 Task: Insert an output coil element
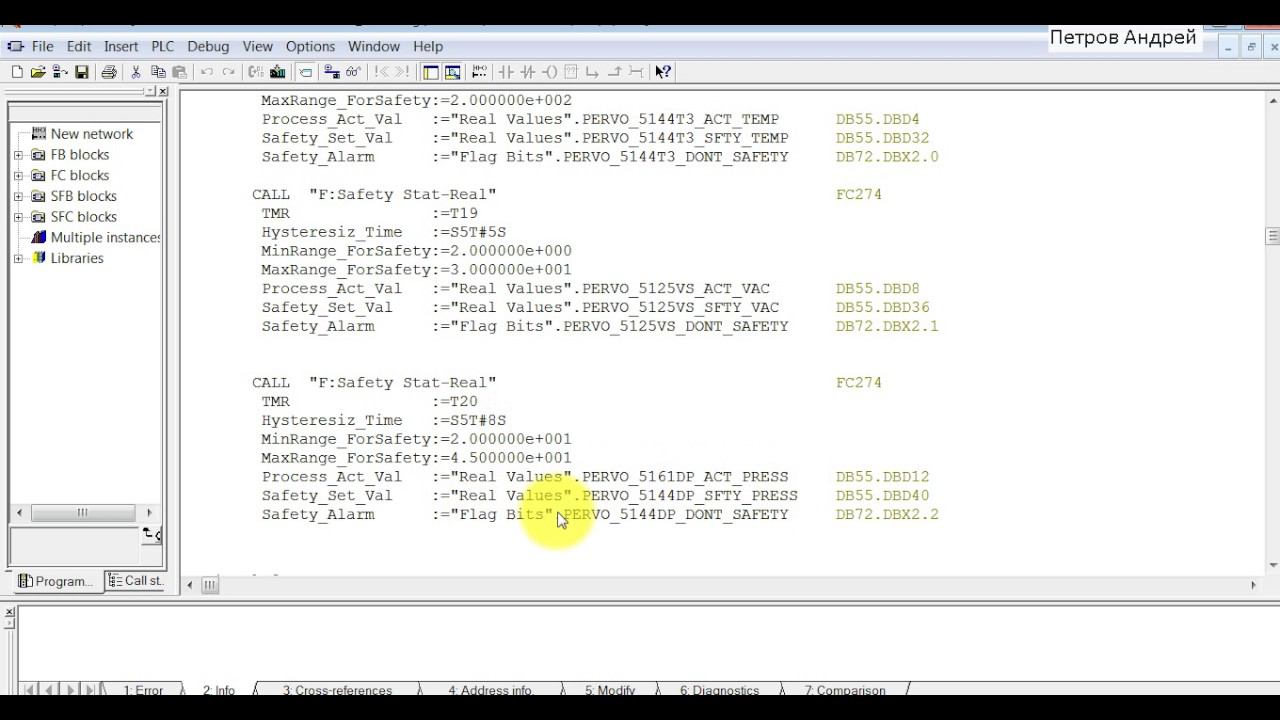[x=550, y=72]
